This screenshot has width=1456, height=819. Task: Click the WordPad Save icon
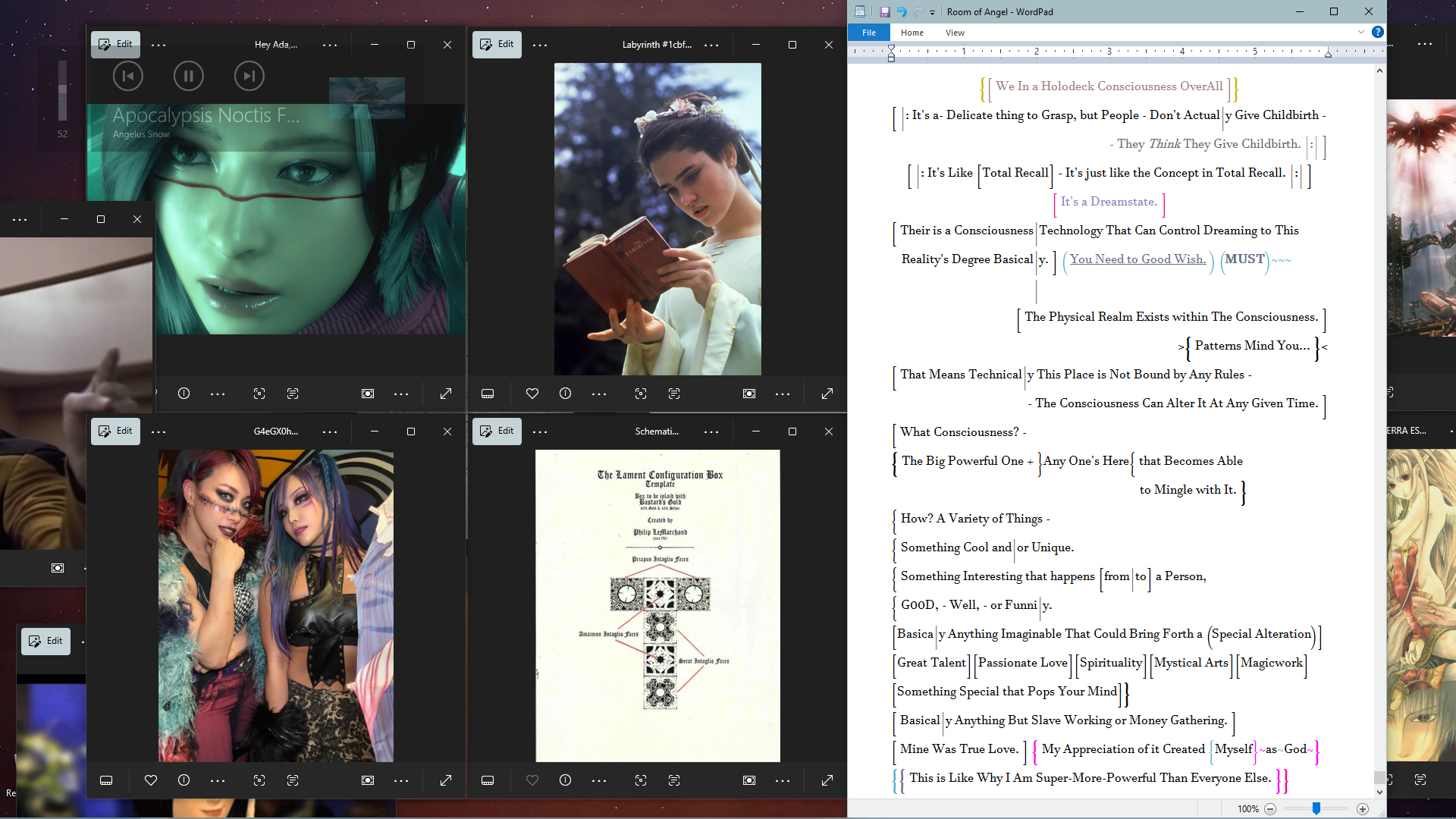point(884,11)
